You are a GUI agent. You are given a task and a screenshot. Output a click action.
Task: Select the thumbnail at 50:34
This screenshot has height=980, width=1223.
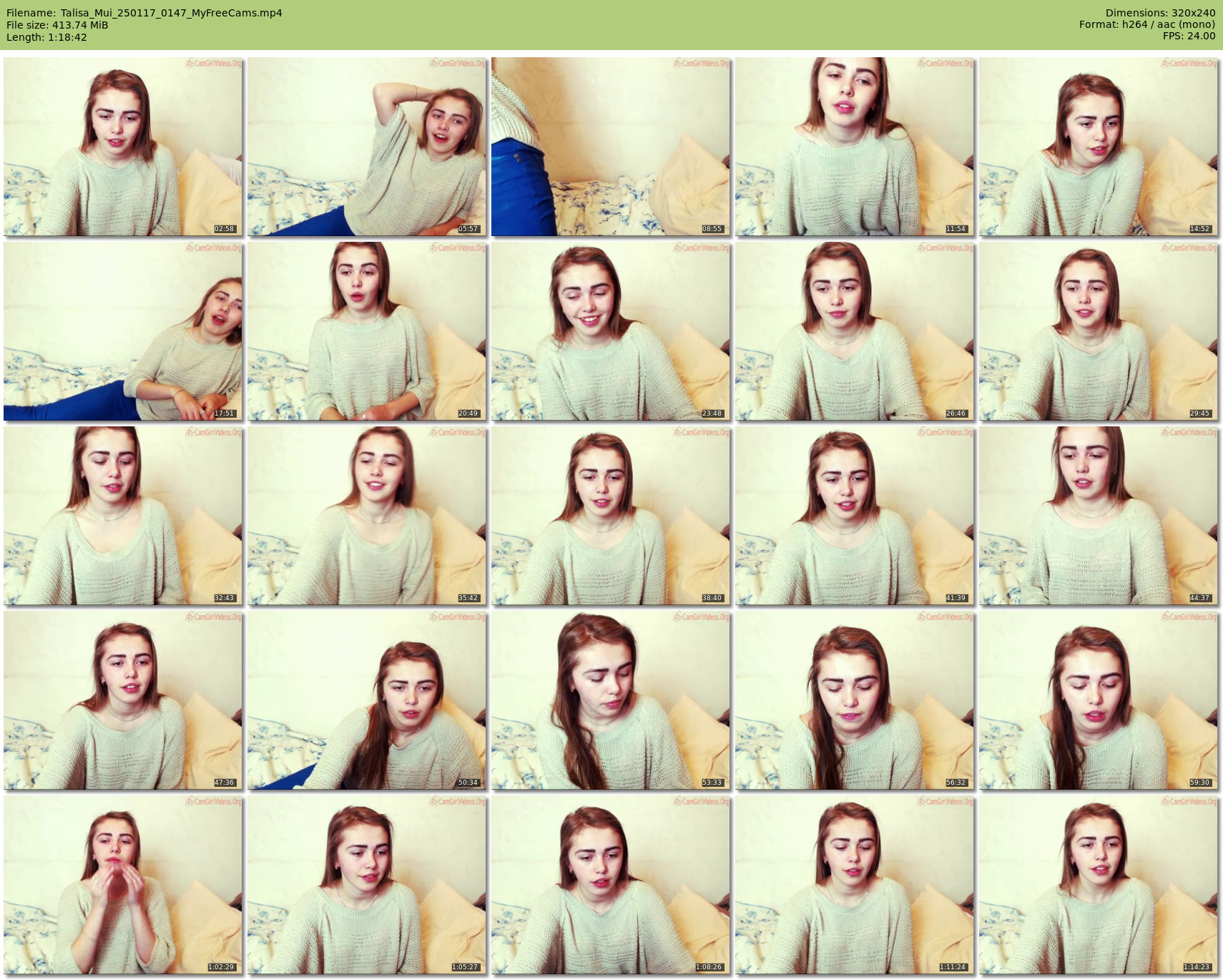coord(367,700)
